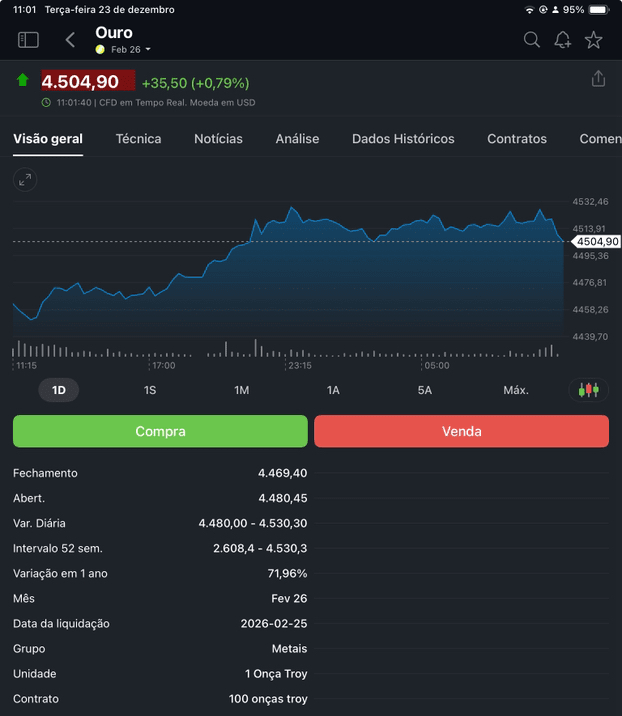Tap the green up-arrow price indicator
Viewport: 622px width, 716px height.
click(22, 80)
